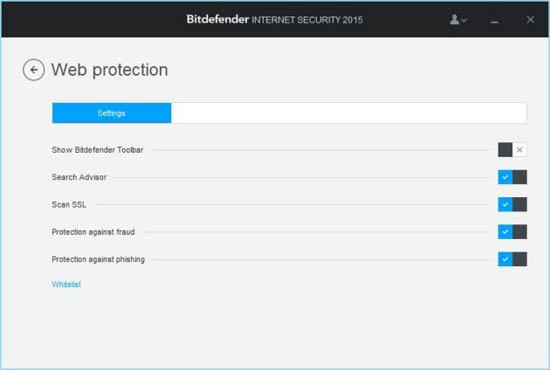550x370 pixels.
Task: Toggle Protection against fraud off
Action: (512, 232)
